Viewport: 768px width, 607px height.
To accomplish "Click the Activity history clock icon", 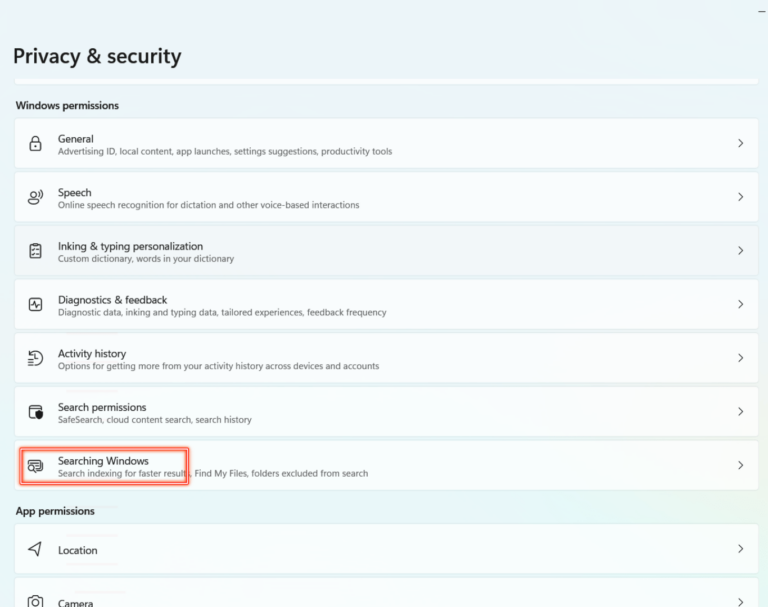I will [36, 358].
